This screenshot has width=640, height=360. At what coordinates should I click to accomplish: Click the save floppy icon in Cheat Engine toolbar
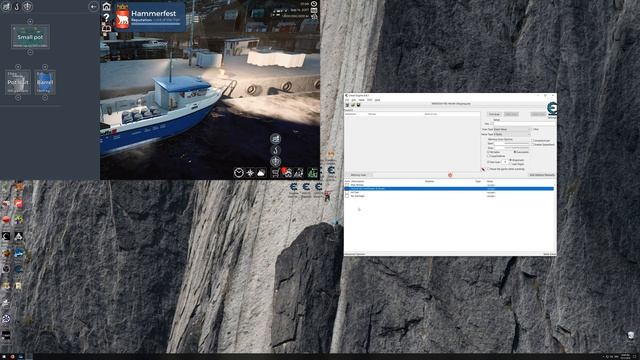(358, 105)
